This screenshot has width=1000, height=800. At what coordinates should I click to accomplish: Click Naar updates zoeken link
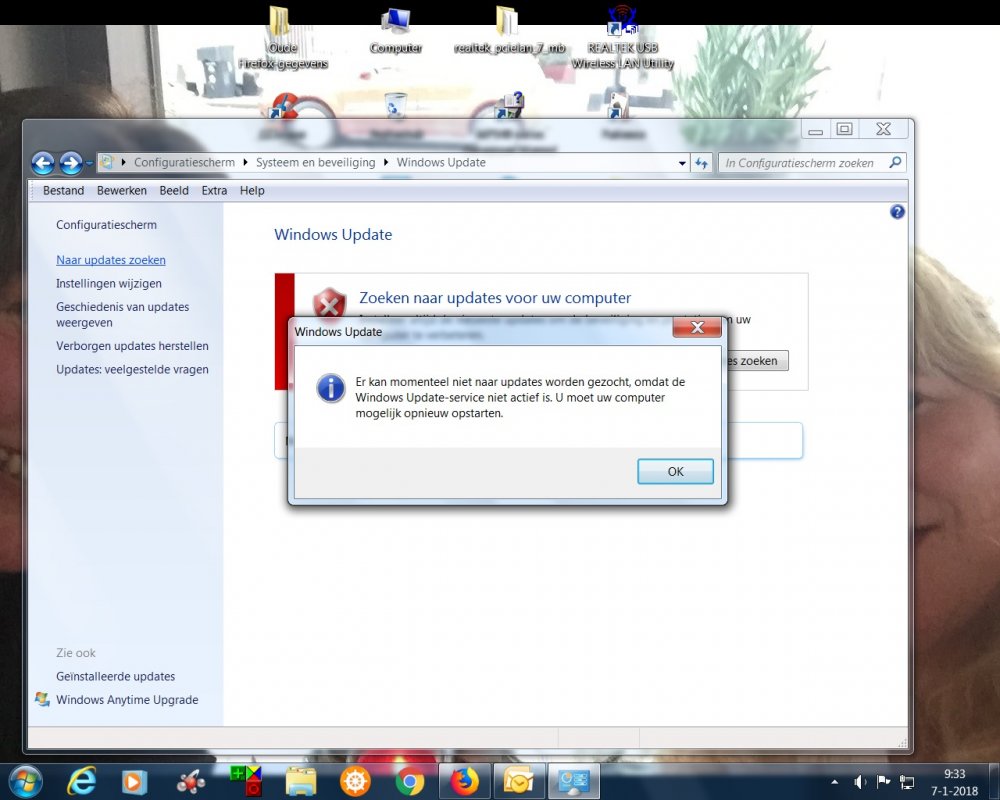[x=111, y=260]
